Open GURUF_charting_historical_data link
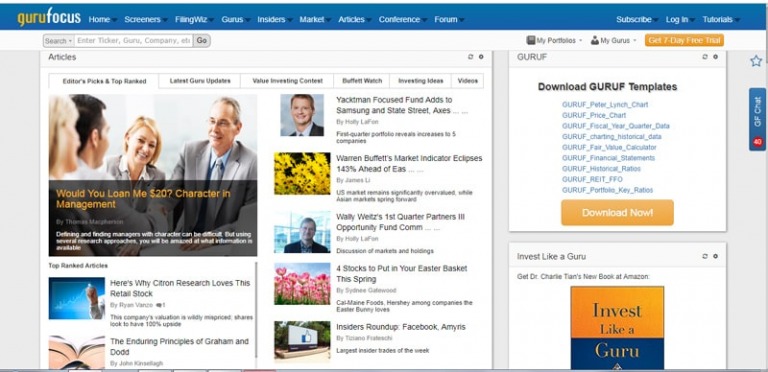Viewport: 768px width, 372px height. [x=612, y=137]
